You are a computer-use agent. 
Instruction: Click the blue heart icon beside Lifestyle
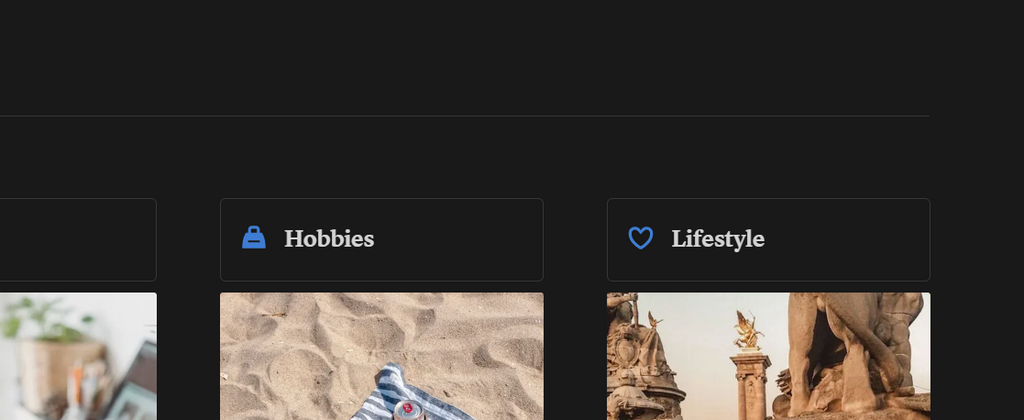click(x=641, y=238)
